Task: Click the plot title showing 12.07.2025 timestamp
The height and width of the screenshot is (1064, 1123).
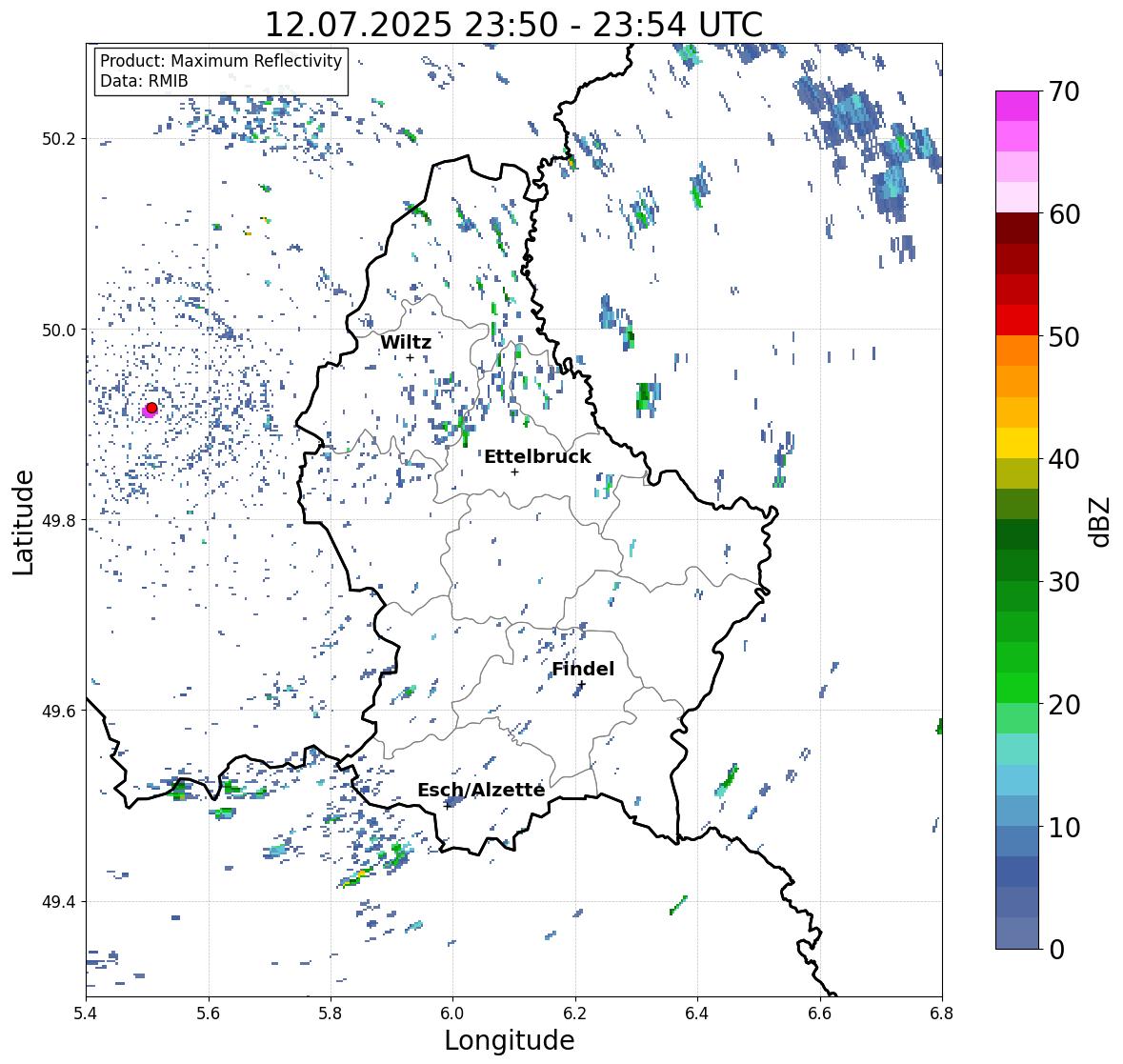Action: (x=513, y=25)
